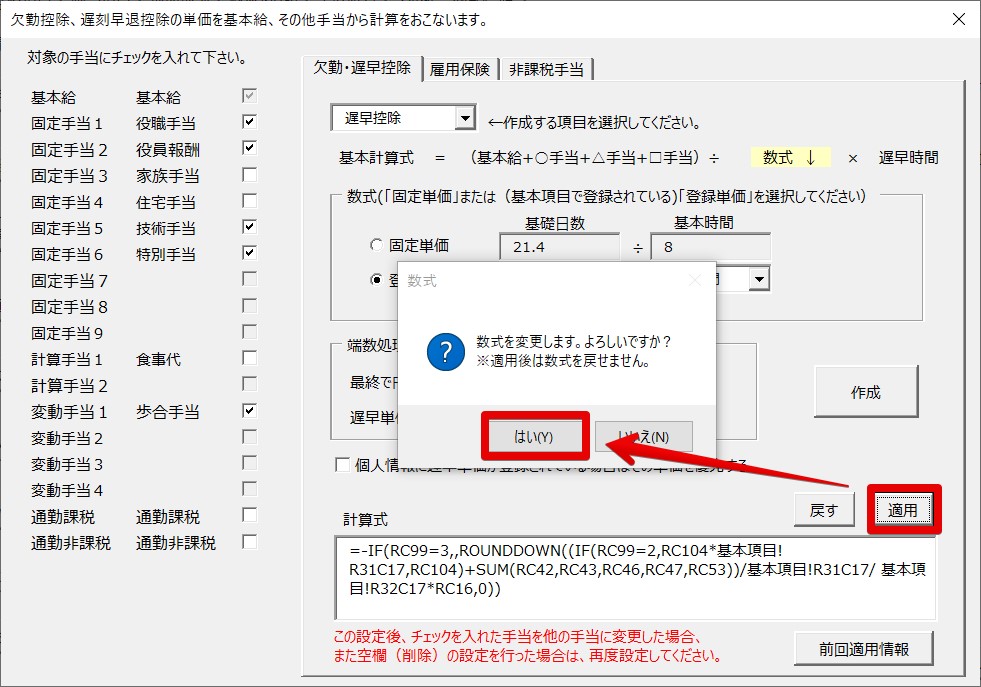Select the 固定単価 radio button

pos(376,245)
